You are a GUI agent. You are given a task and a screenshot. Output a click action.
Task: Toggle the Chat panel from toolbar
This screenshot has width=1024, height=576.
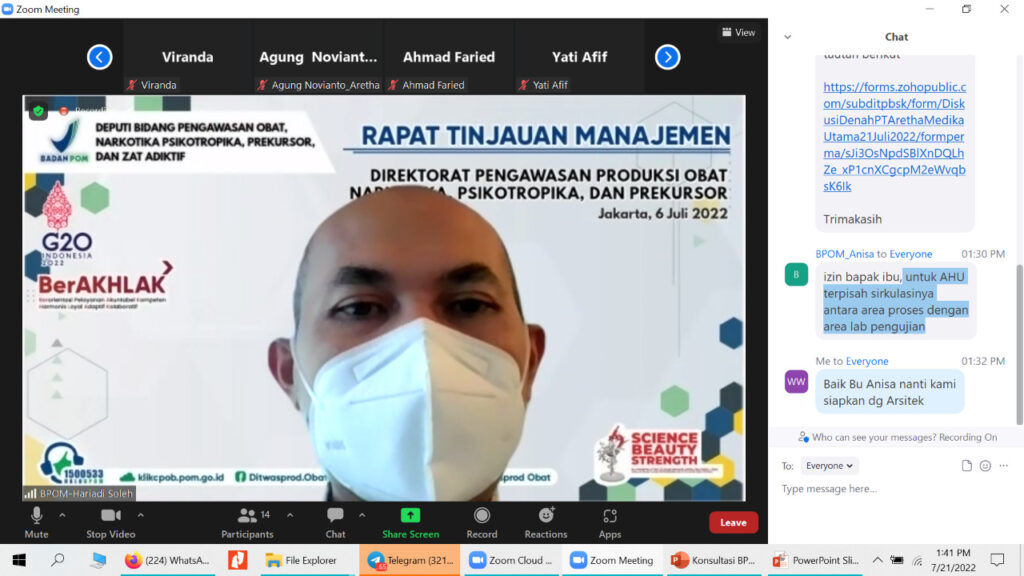335,516
